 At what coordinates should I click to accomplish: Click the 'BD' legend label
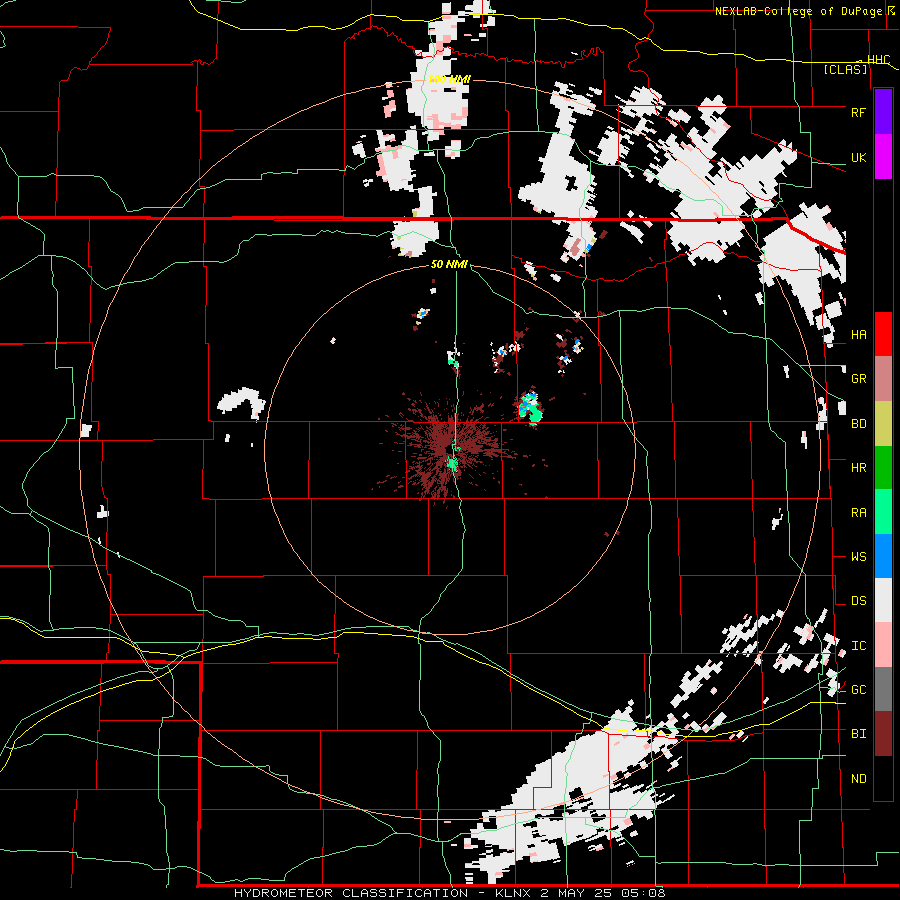[x=858, y=424]
